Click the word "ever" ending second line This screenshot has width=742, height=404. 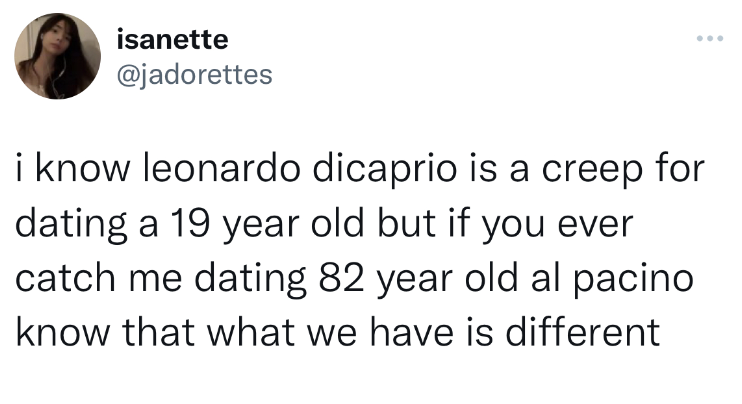(596, 226)
